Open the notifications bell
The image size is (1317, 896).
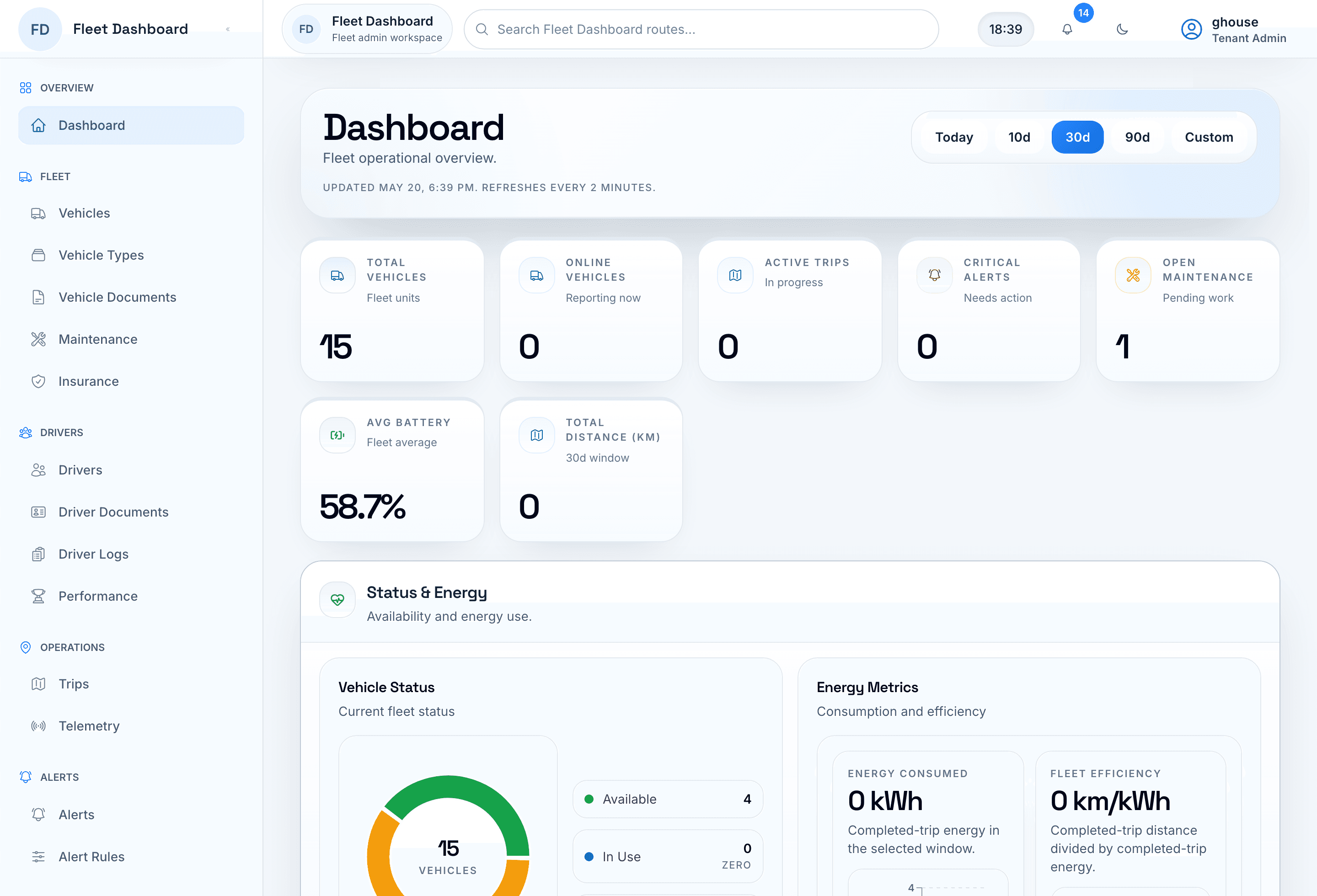click(1067, 29)
